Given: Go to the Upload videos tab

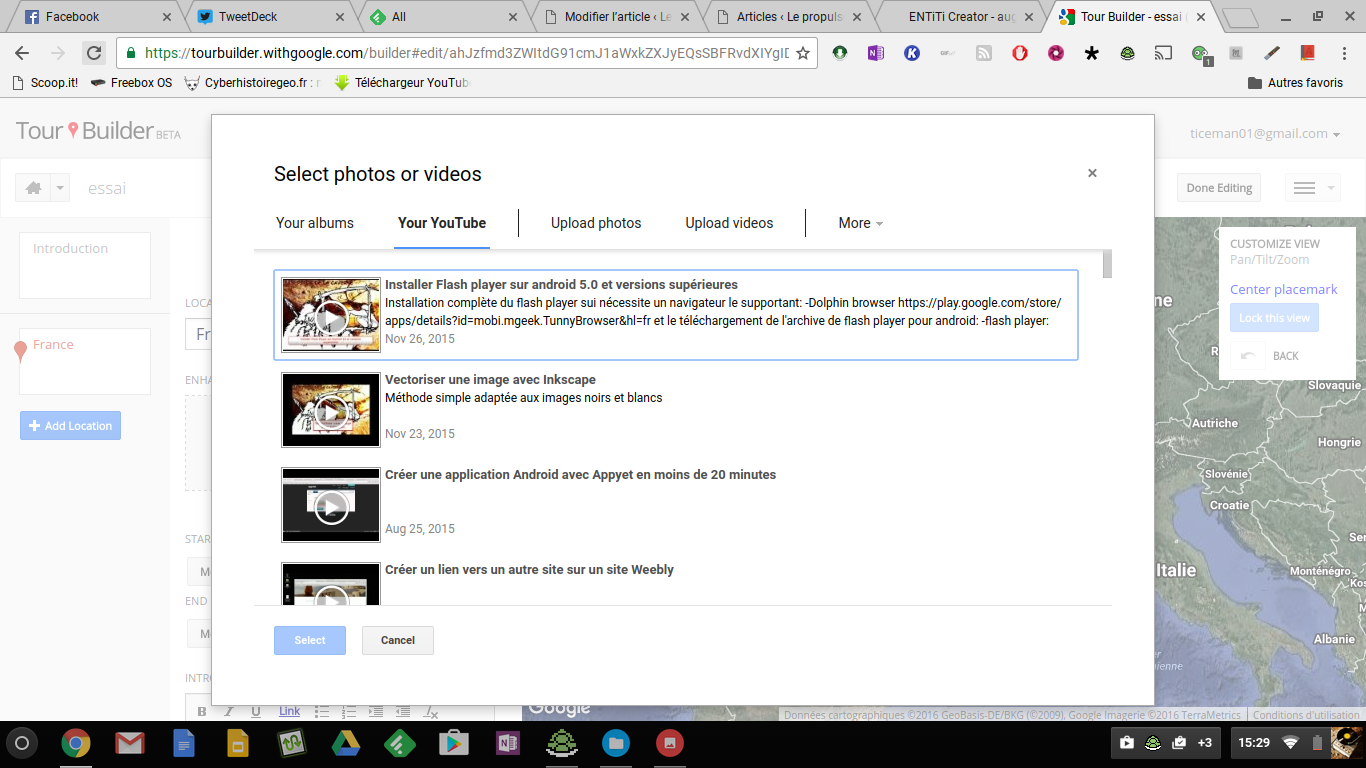Looking at the screenshot, I should click(729, 223).
